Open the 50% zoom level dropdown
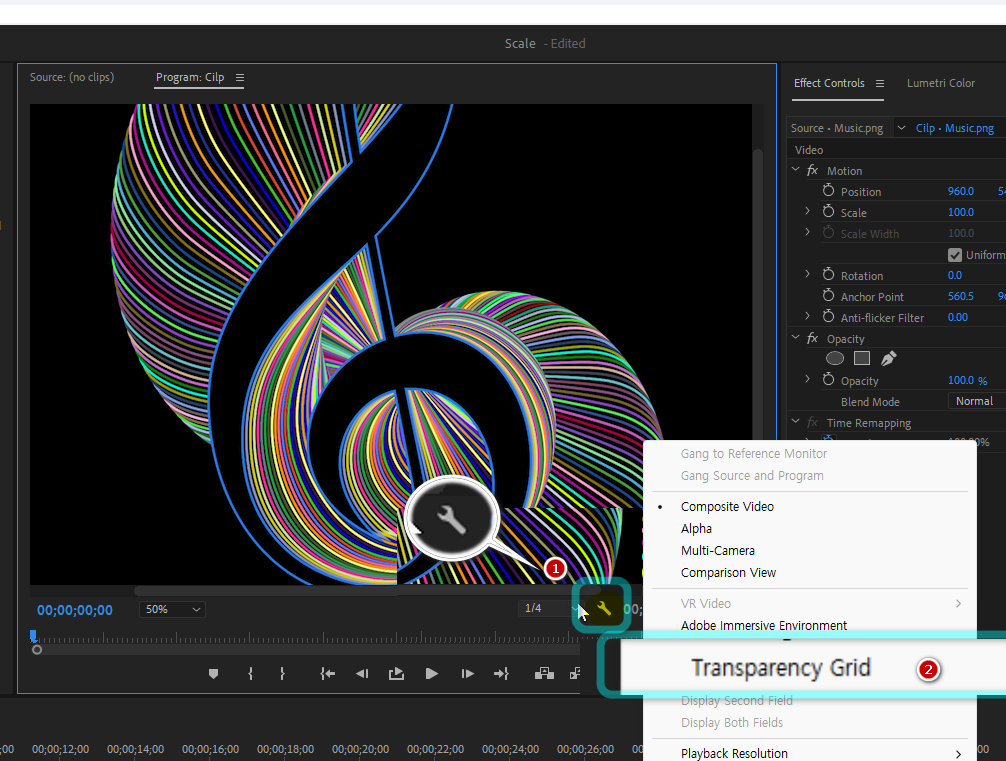Viewport: 1006px width, 761px height. pos(173,609)
